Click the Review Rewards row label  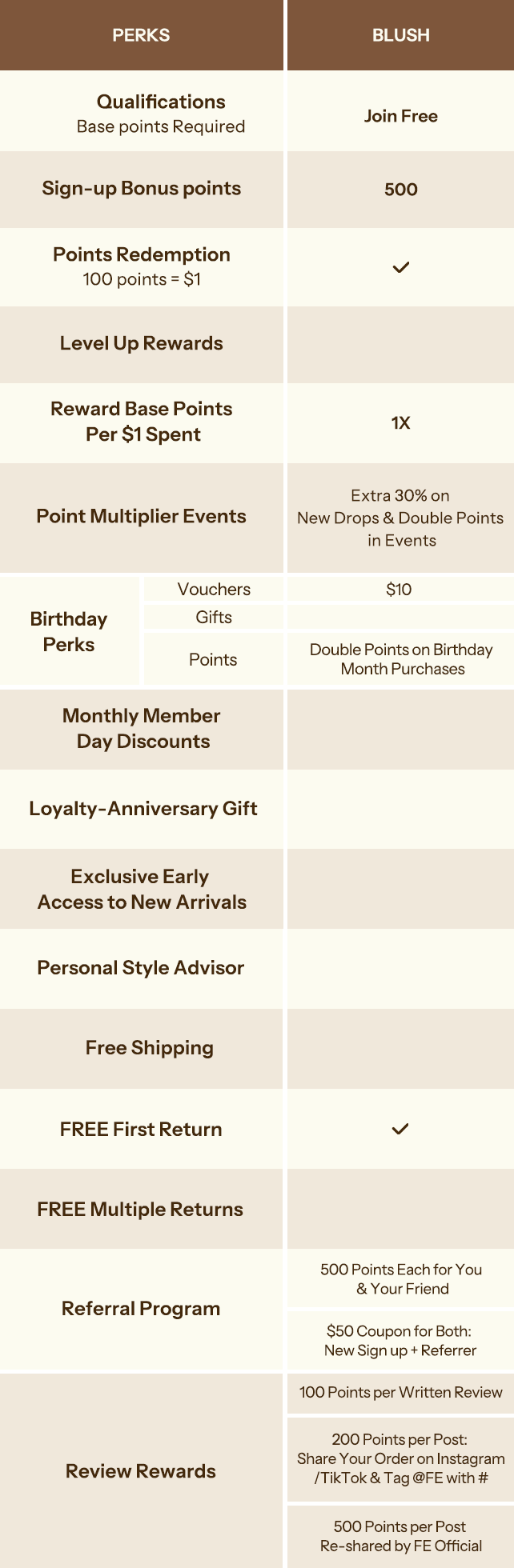click(141, 1471)
